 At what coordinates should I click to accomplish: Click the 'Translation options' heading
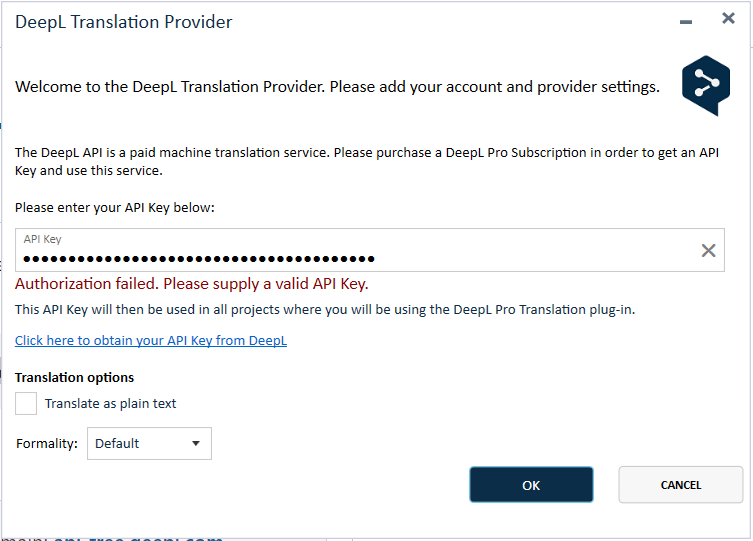tap(75, 377)
